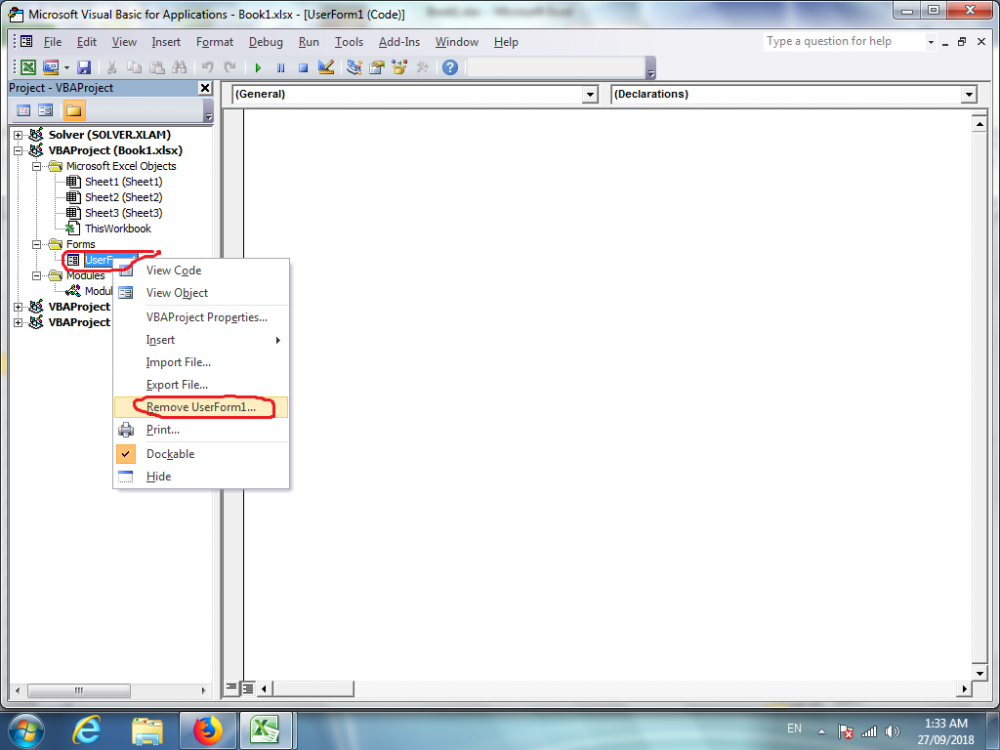Open VBAProject Properties... from context menu
The image size is (1000, 750).
coord(201,317)
